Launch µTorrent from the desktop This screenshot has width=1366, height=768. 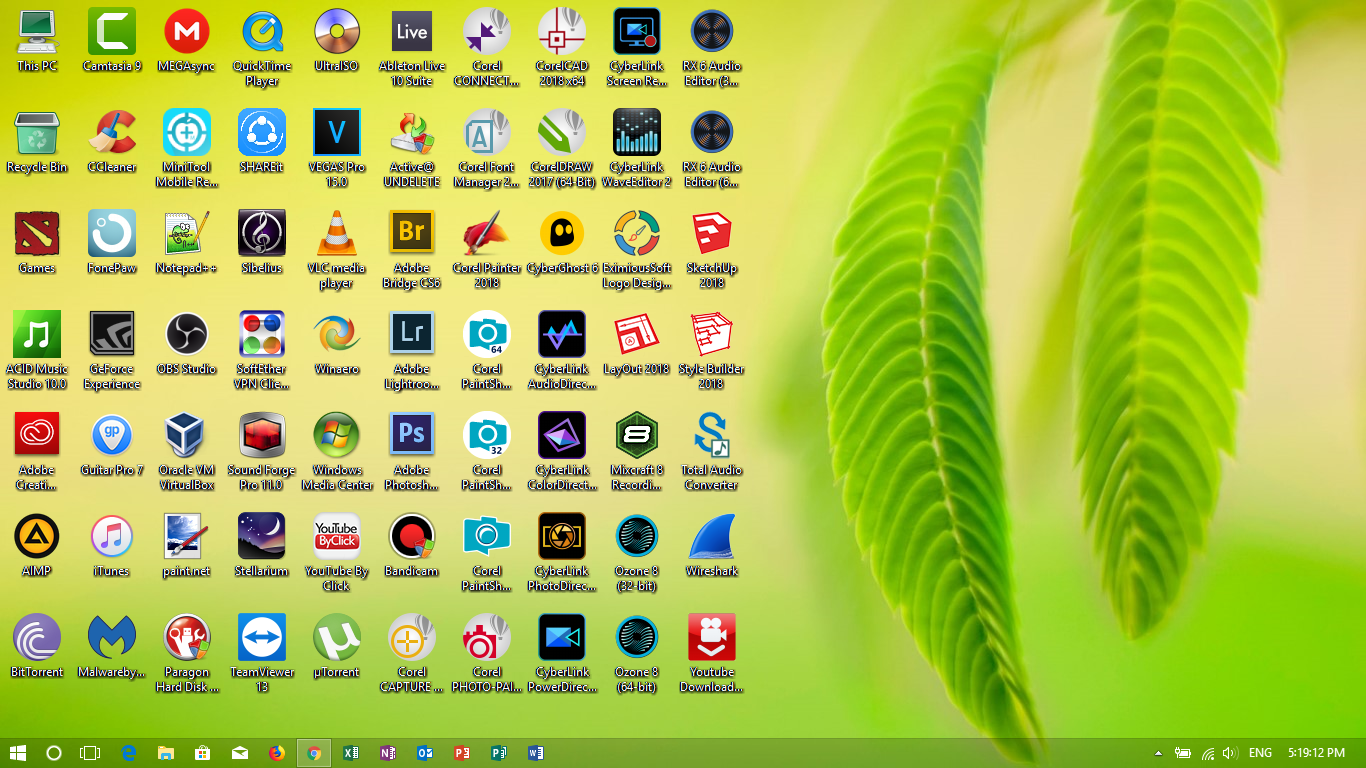[337, 637]
